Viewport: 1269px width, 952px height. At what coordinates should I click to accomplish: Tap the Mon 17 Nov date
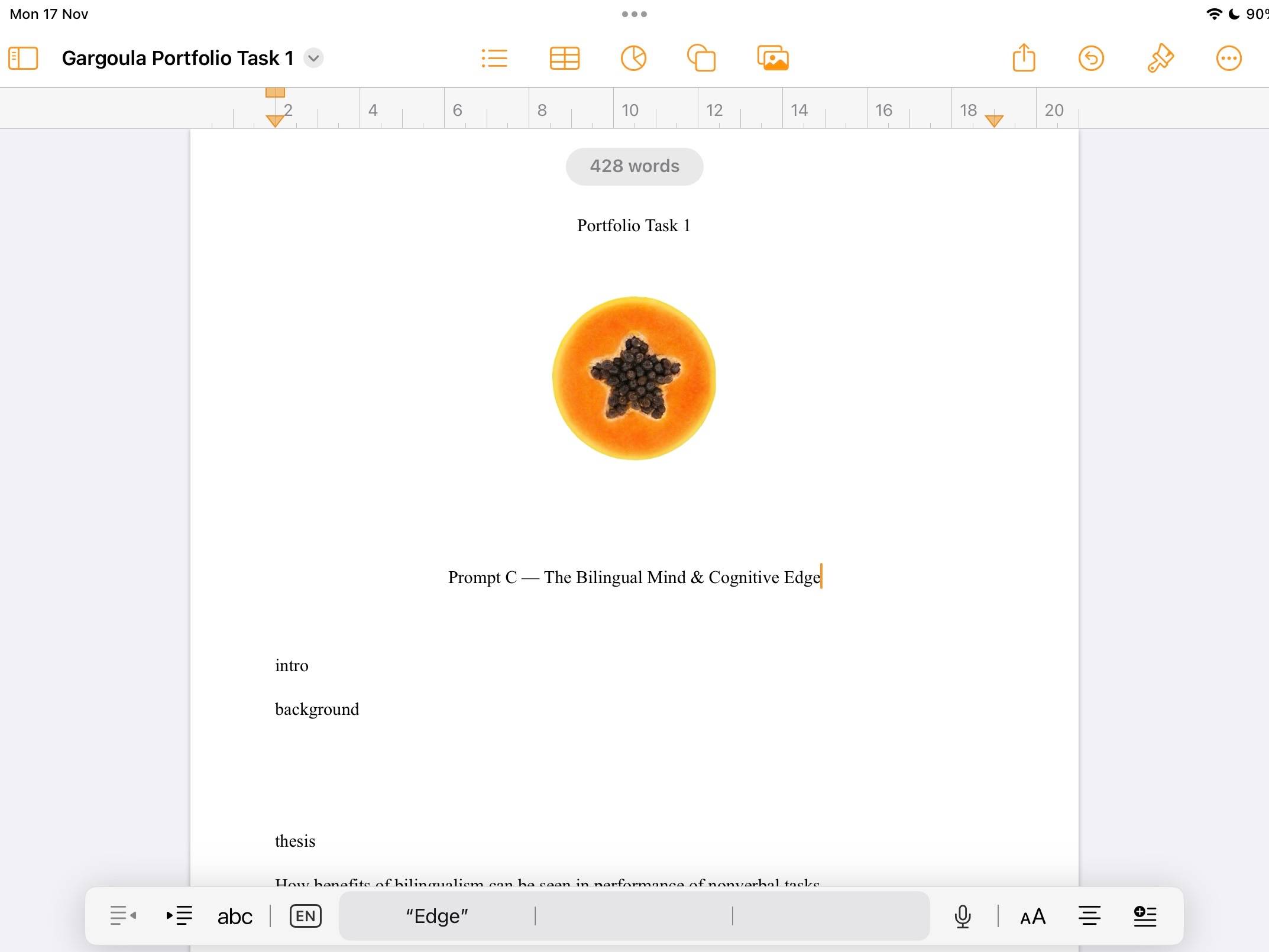click(x=49, y=14)
